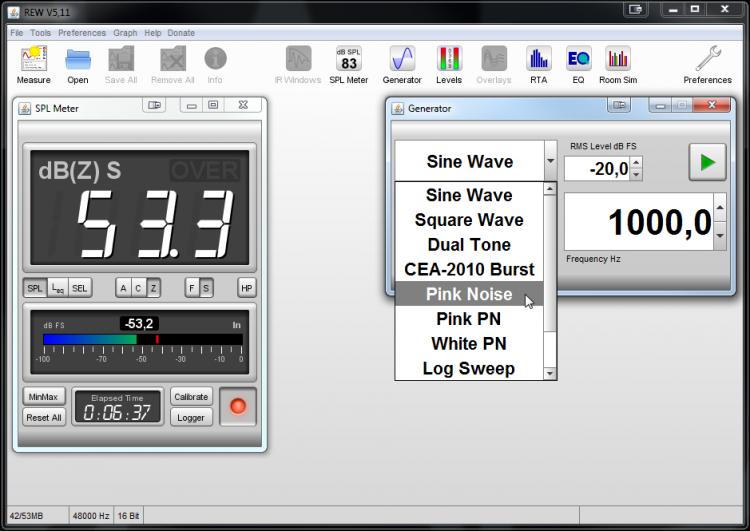Open the Graph menu
The height and width of the screenshot is (531, 750).
pyautogui.click(x=125, y=33)
